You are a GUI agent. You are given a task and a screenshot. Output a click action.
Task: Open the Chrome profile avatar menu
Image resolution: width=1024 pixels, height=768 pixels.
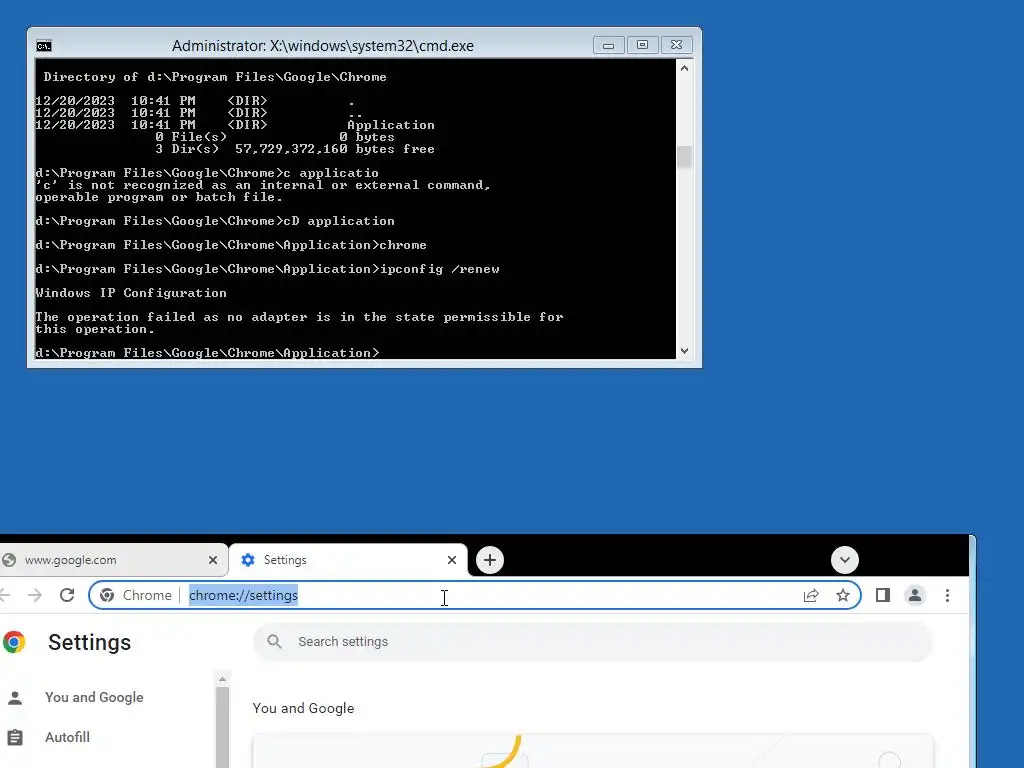(915, 596)
